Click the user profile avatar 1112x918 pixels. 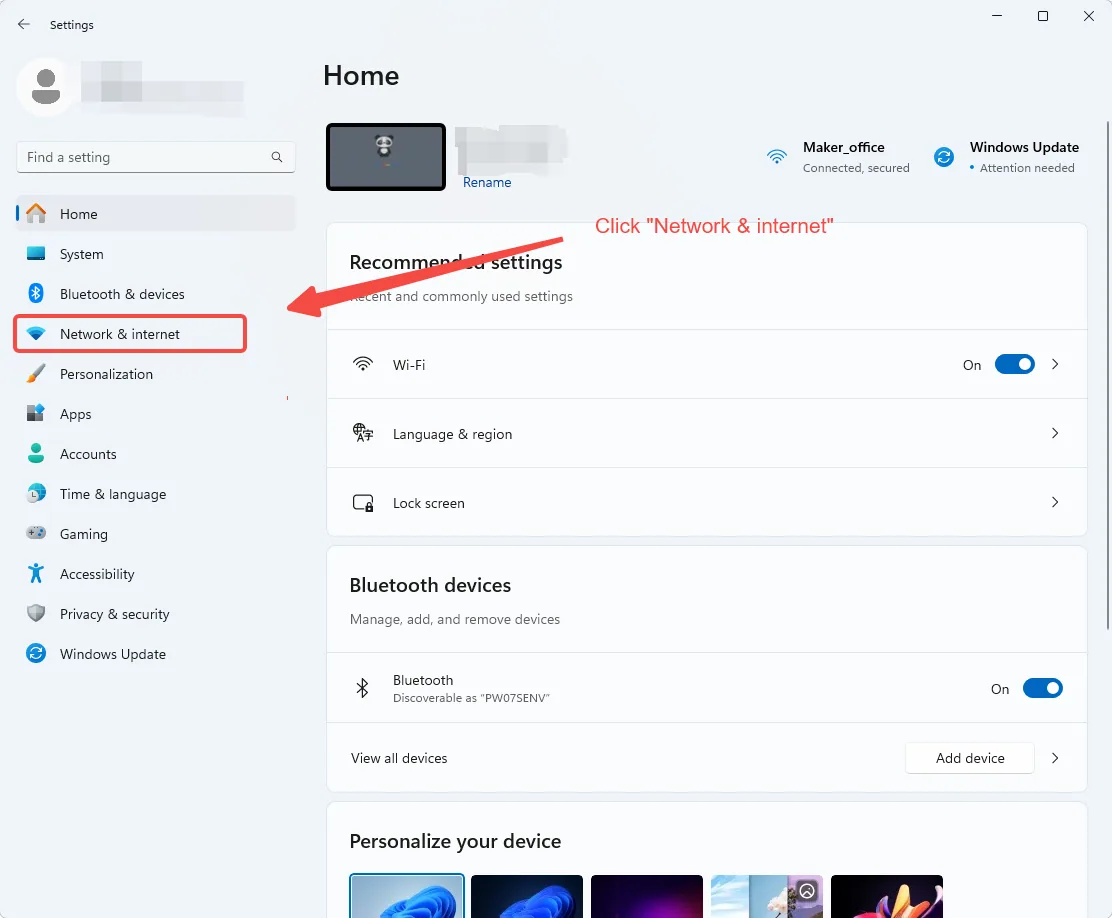pyautogui.click(x=45, y=87)
